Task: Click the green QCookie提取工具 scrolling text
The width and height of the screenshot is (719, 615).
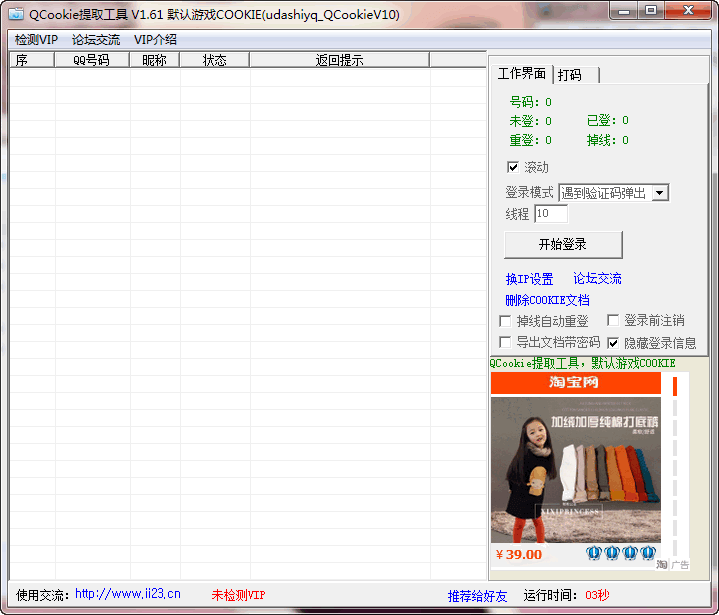Action: (582, 364)
